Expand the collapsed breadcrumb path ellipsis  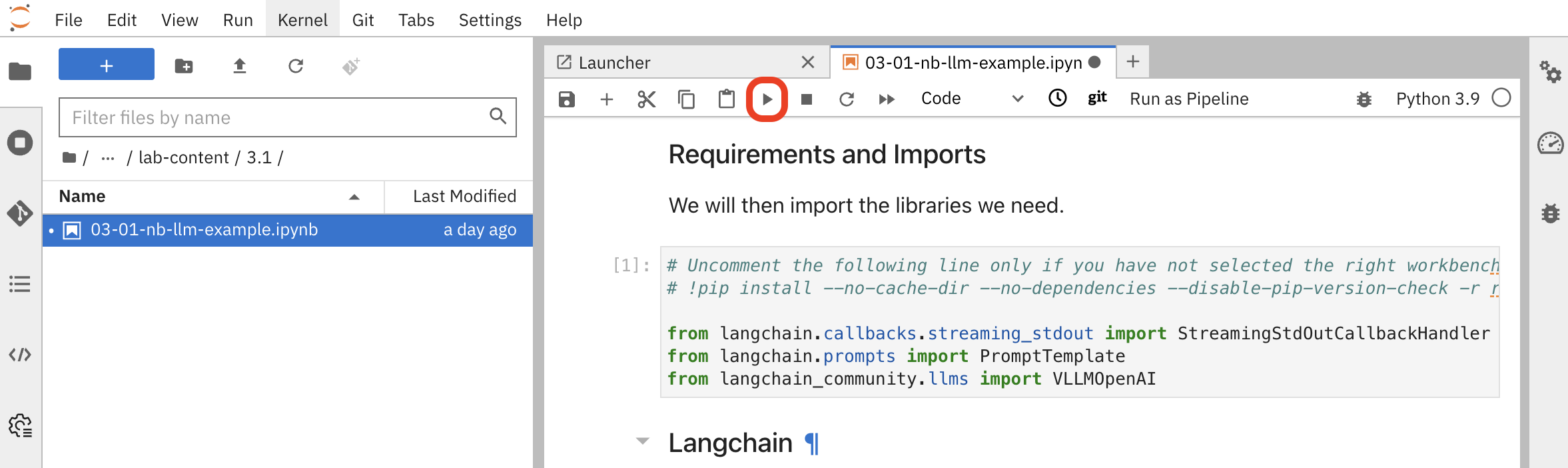tap(107, 158)
